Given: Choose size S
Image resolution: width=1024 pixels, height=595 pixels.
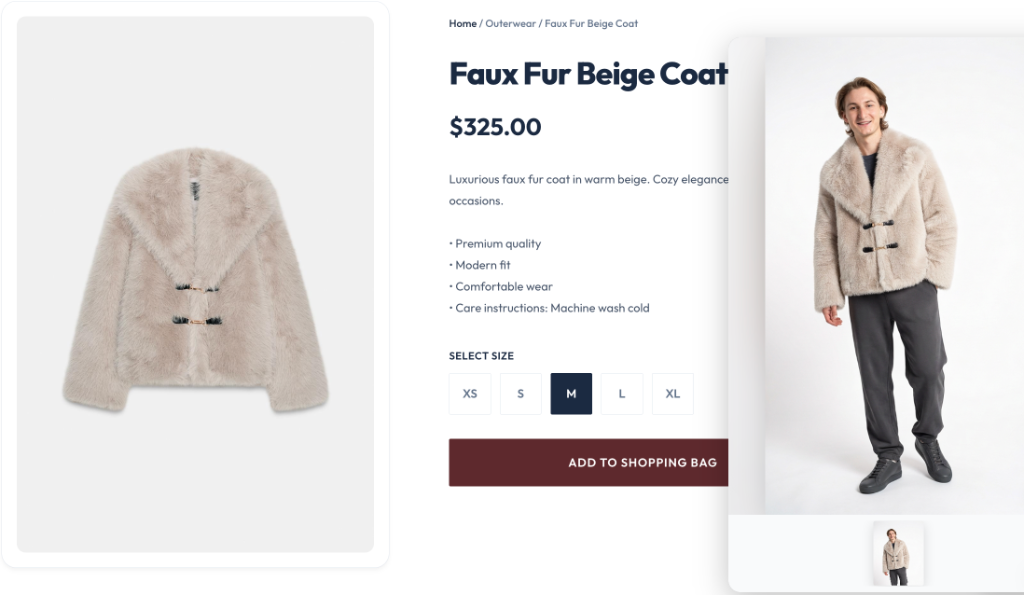Looking at the screenshot, I should coord(521,394).
